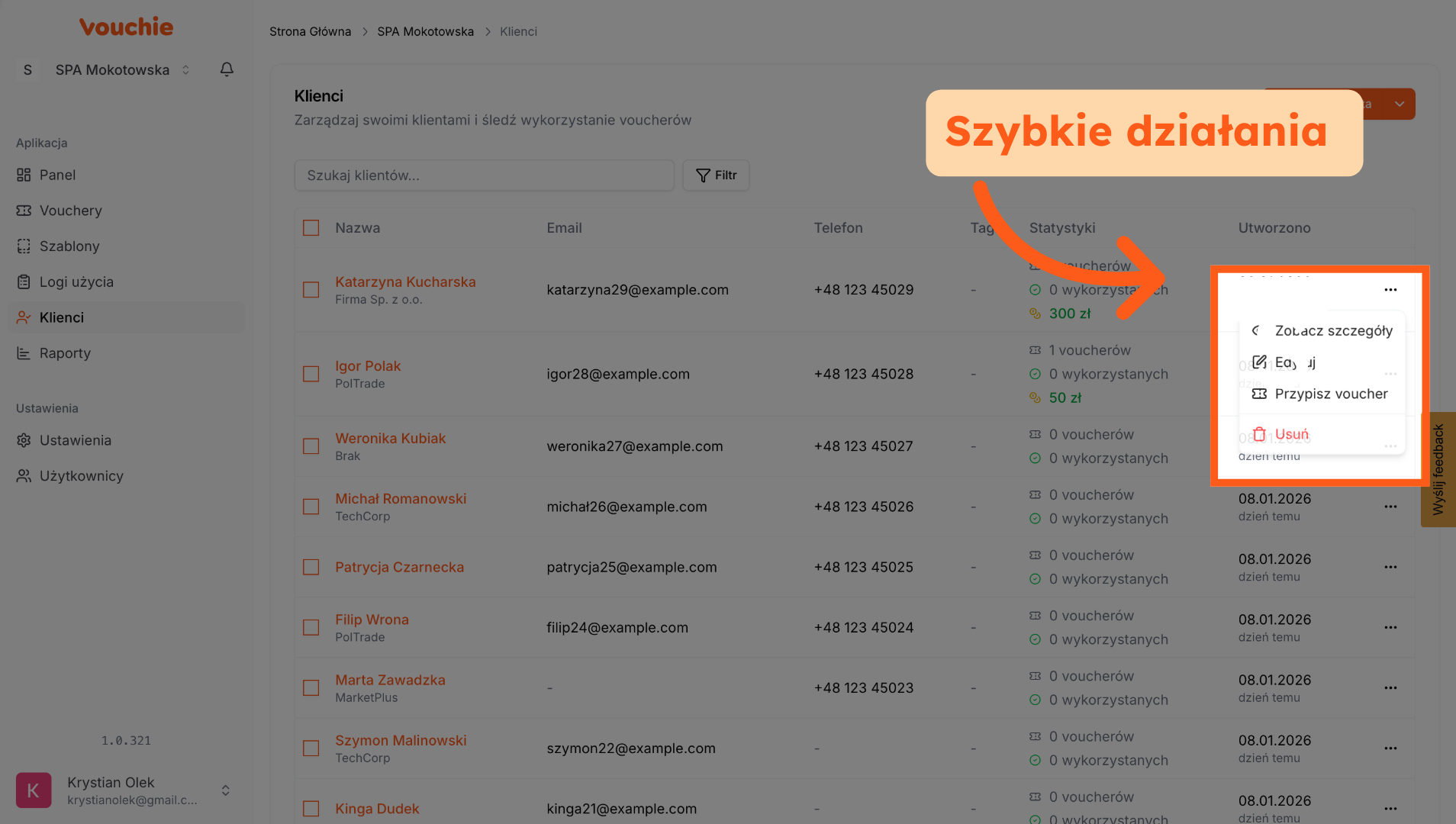Open Raporty in the sidebar

(65, 353)
